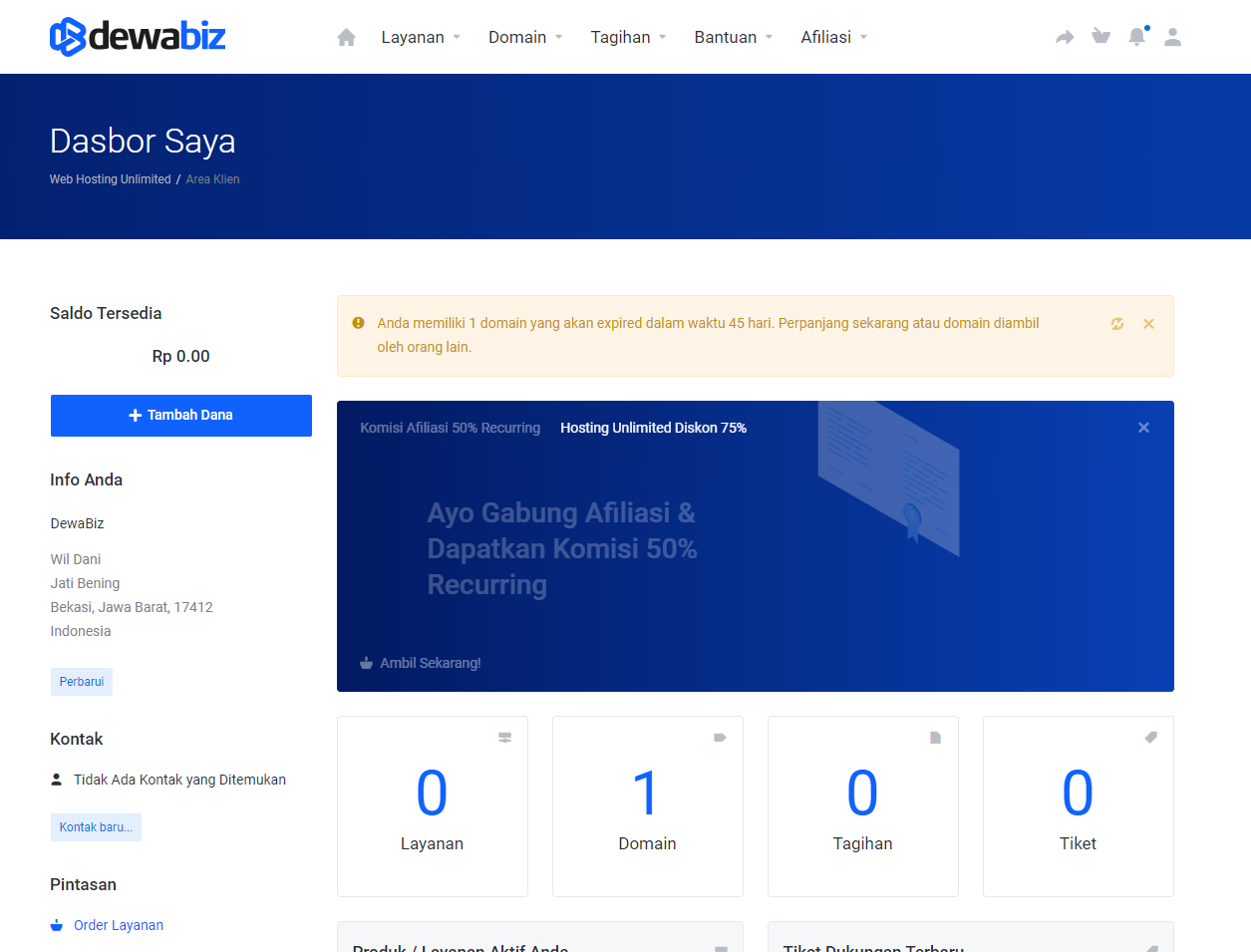The height and width of the screenshot is (952, 1251).
Task: Open the notifications bell icon
Action: pos(1137,36)
